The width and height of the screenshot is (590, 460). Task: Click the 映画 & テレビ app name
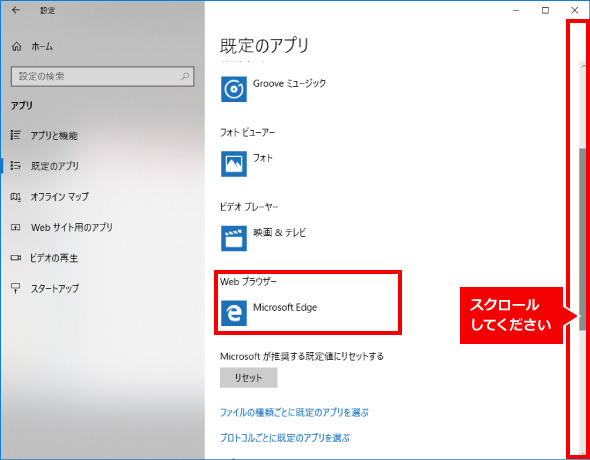[x=280, y=232]
